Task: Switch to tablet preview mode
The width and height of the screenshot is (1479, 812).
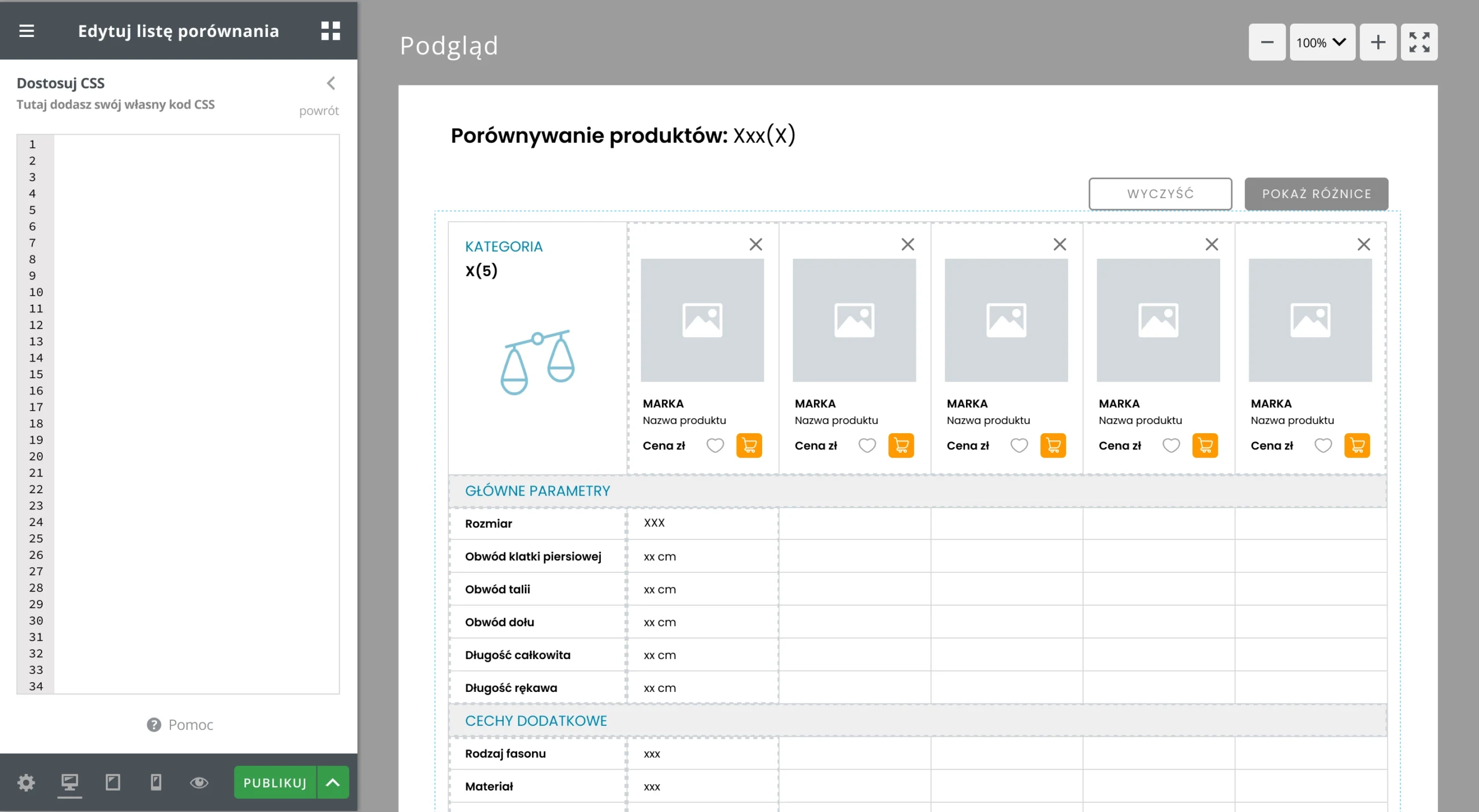Action: [x=113, y=783]
